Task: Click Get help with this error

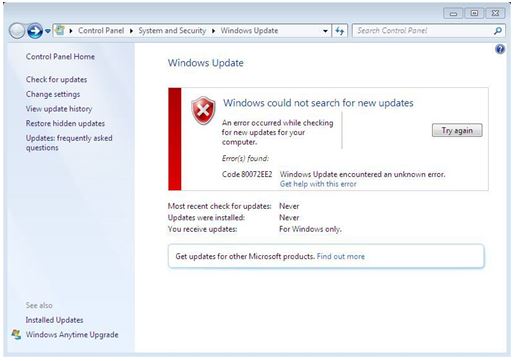Action: coord(318,184)
